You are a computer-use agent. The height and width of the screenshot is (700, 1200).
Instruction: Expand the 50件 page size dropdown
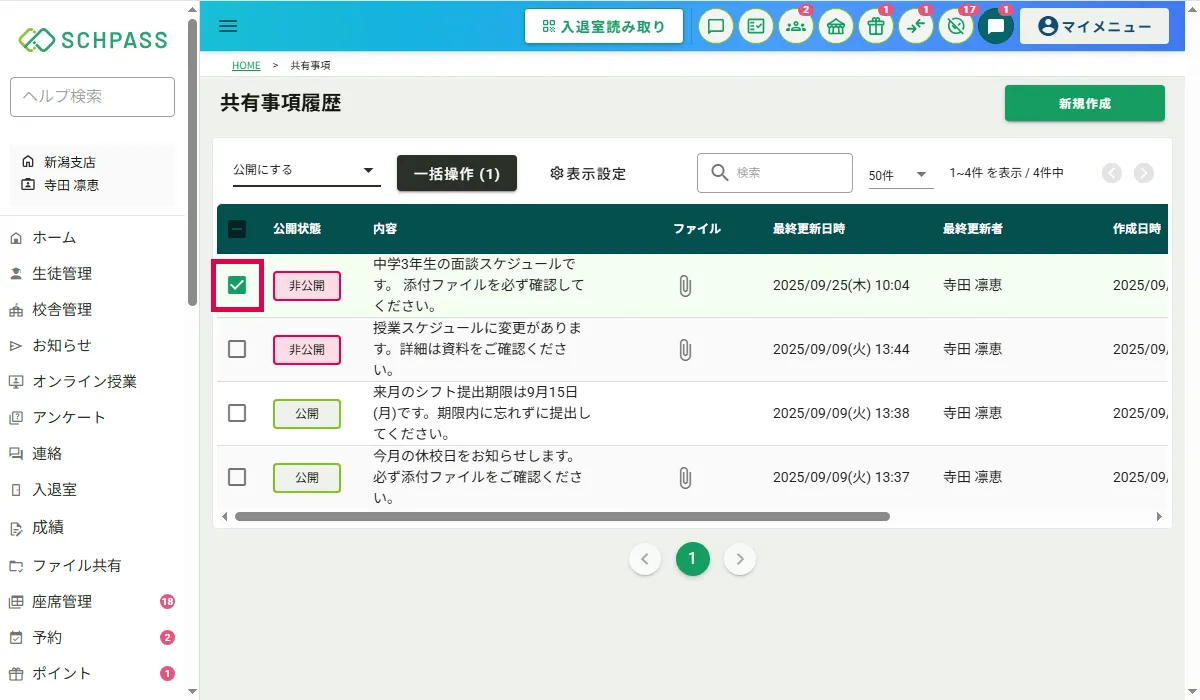[x=899, y=175]
